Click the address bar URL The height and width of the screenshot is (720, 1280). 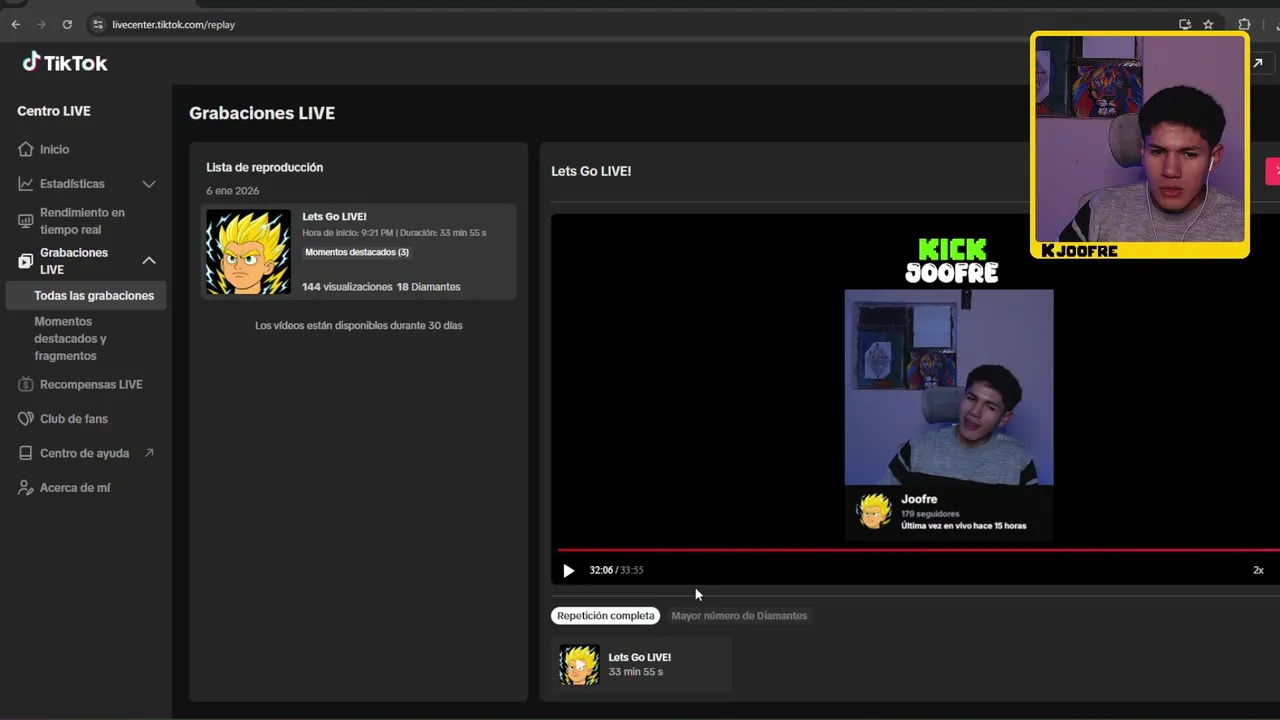[x=173, y=24]
